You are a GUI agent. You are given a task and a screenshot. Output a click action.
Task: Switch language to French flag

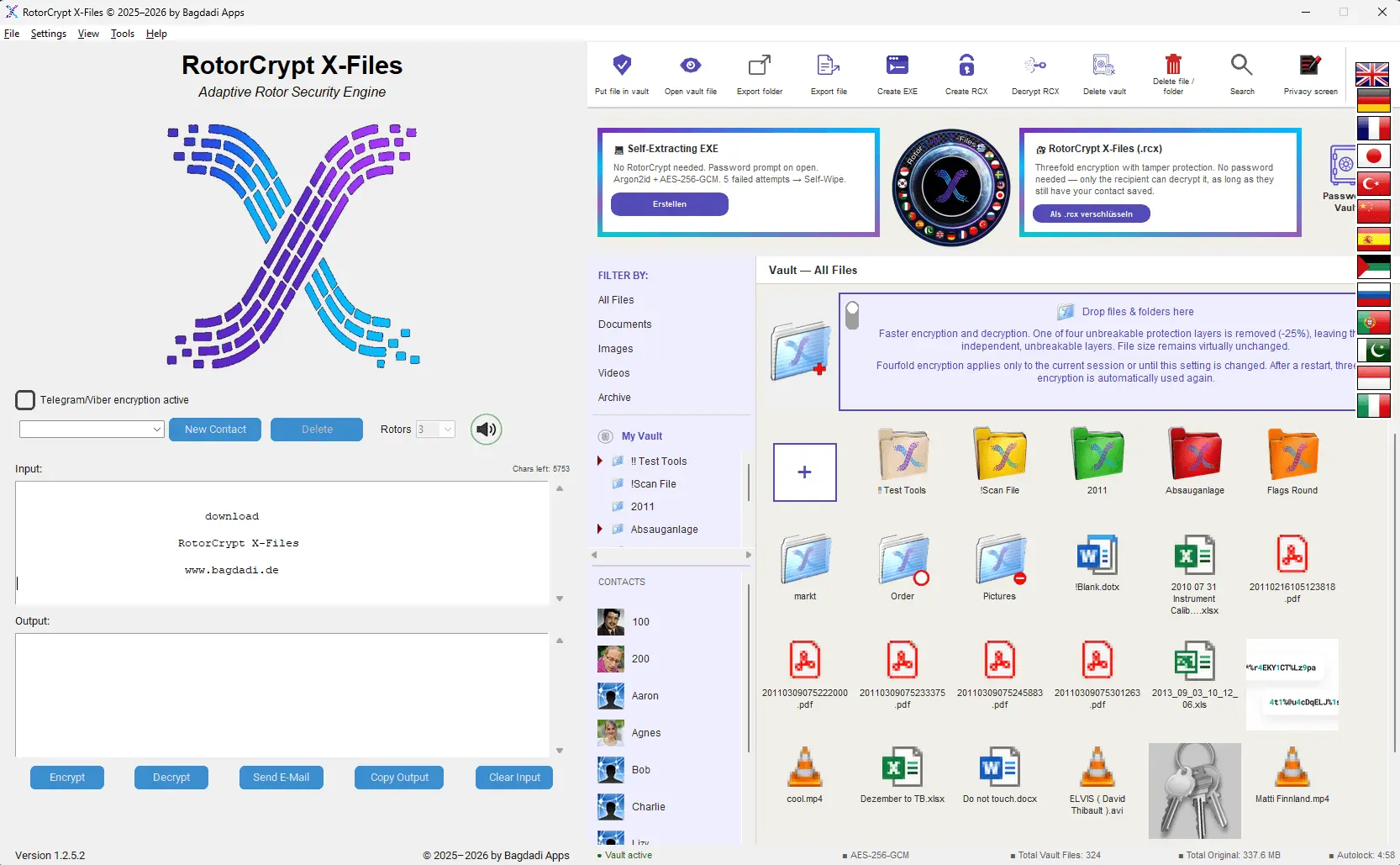click(1373, 129)
